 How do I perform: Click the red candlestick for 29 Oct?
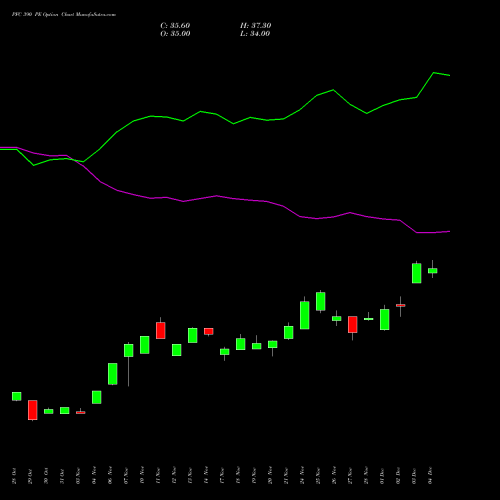point(33,410)
